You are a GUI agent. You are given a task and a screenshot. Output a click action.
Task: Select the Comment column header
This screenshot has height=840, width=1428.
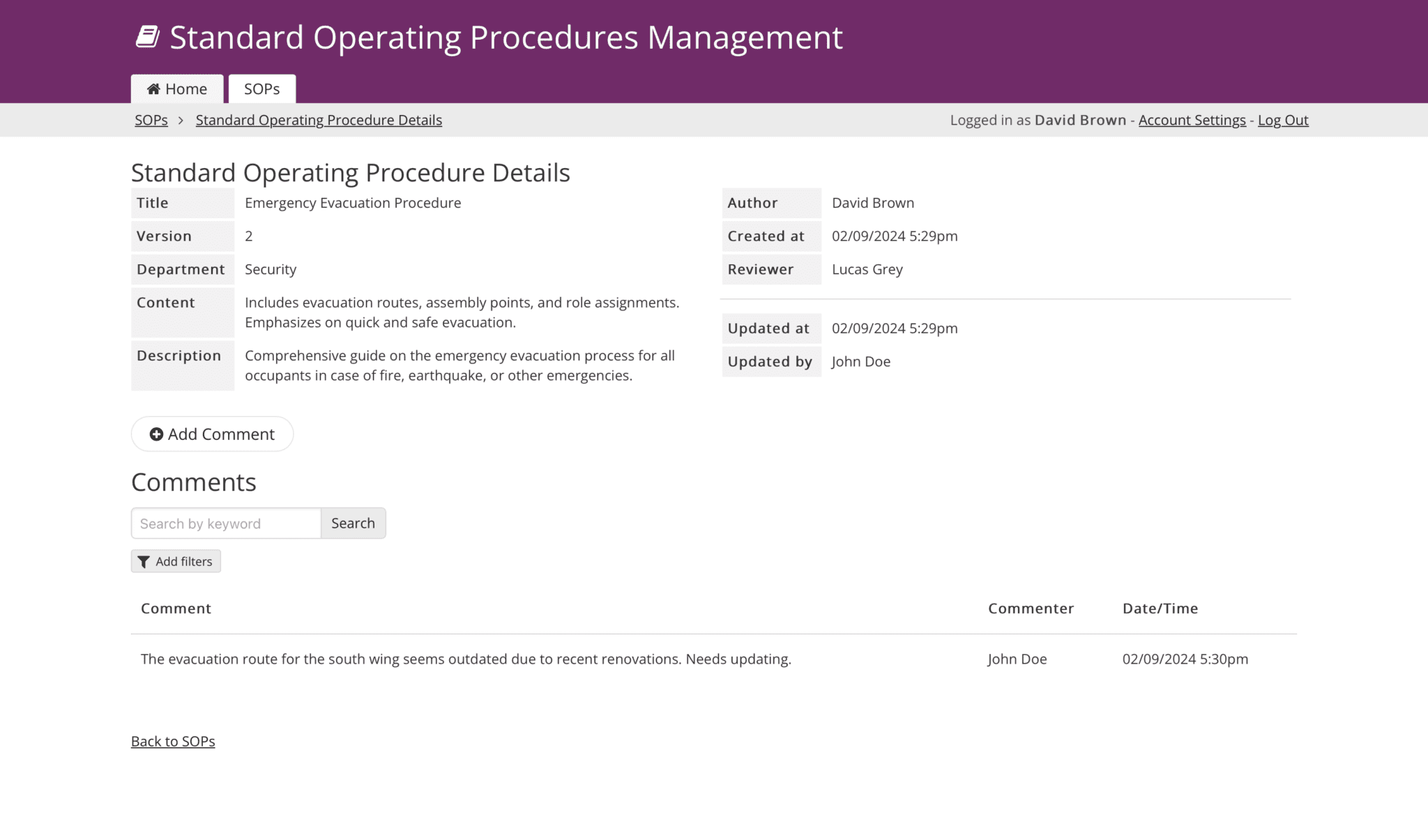point(175,608)
